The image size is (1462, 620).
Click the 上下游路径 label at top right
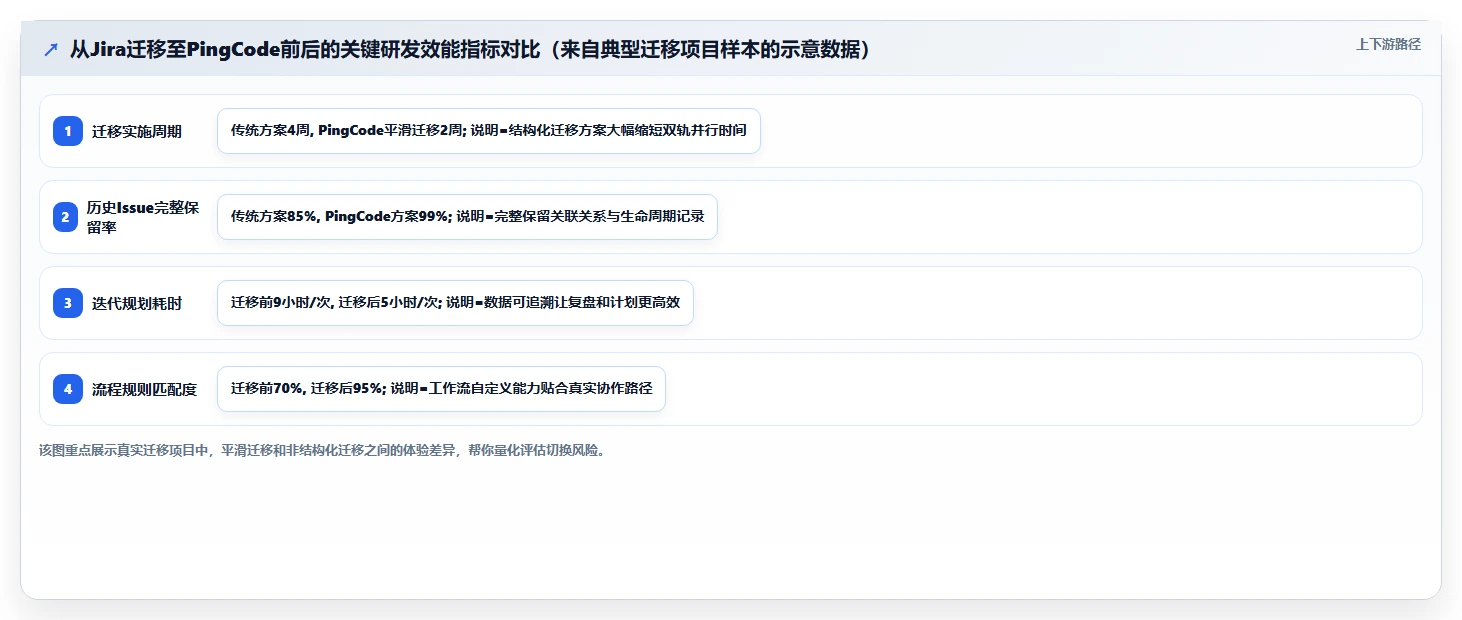(x=1388, y=44)
